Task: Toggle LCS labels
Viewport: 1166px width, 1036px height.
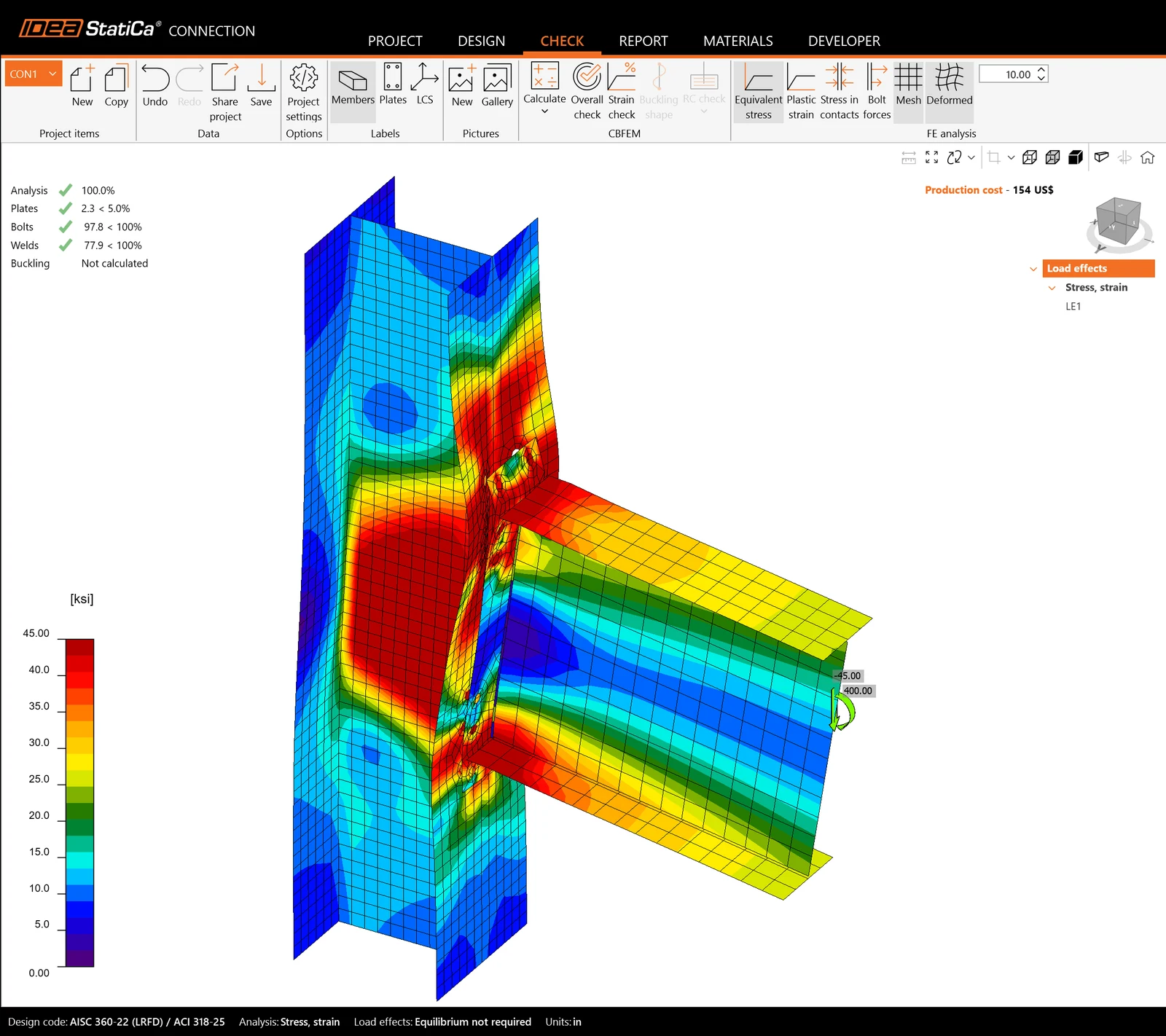Action: (x=425, y=85)
